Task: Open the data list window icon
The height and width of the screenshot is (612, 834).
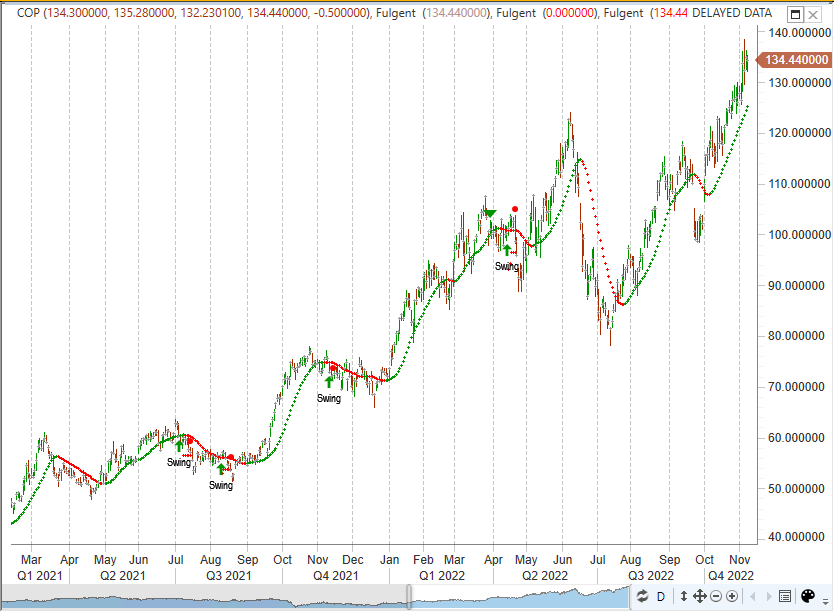Action: coord(785,597)
